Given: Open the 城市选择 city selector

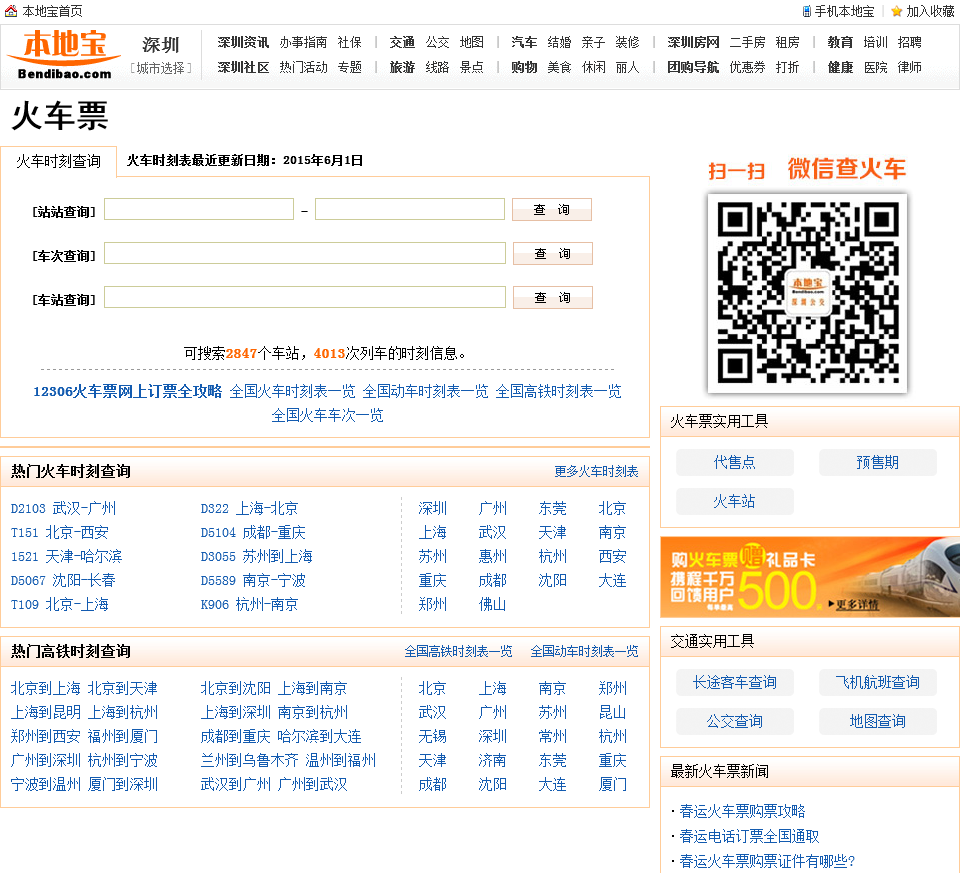Looking at the screenshot, I should pos(161,68).
